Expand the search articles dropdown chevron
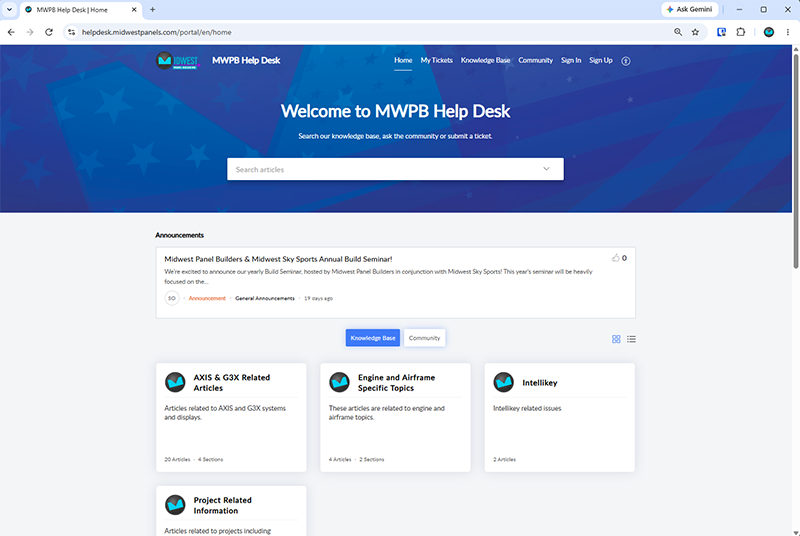800x536 pixels. 546,169
